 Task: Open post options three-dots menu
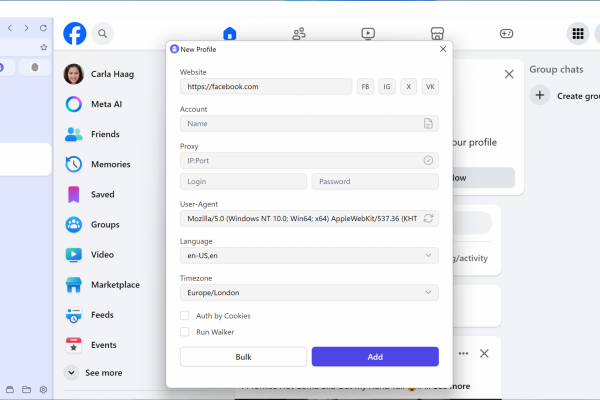tap(463, 353)
